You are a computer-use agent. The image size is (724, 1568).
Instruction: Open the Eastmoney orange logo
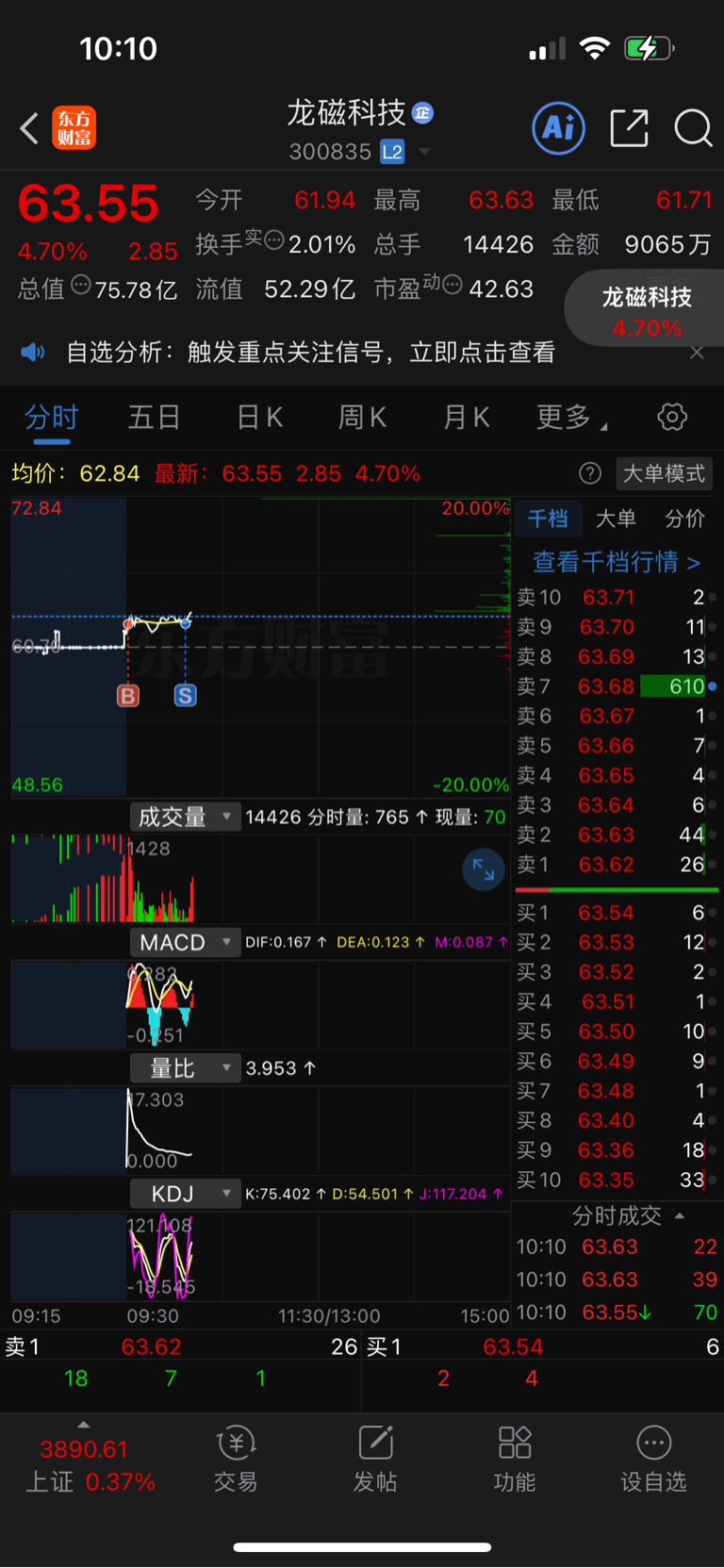[x=74, y=128]
